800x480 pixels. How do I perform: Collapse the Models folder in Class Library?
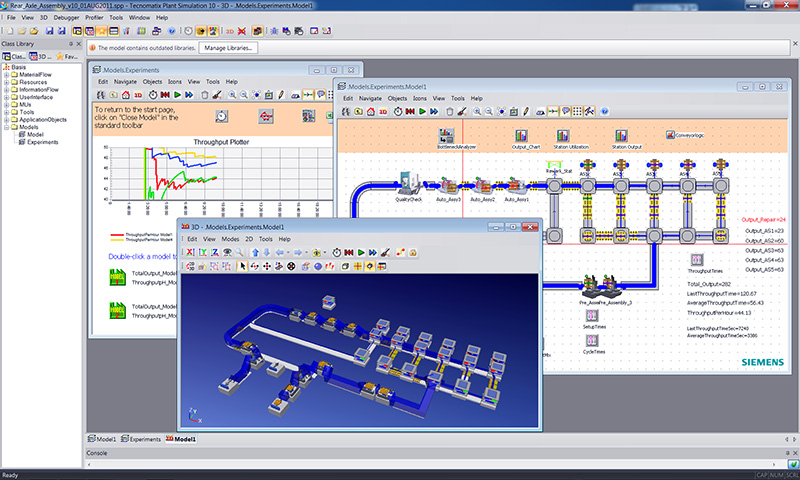pyautogui.click(x=6, y=127)
